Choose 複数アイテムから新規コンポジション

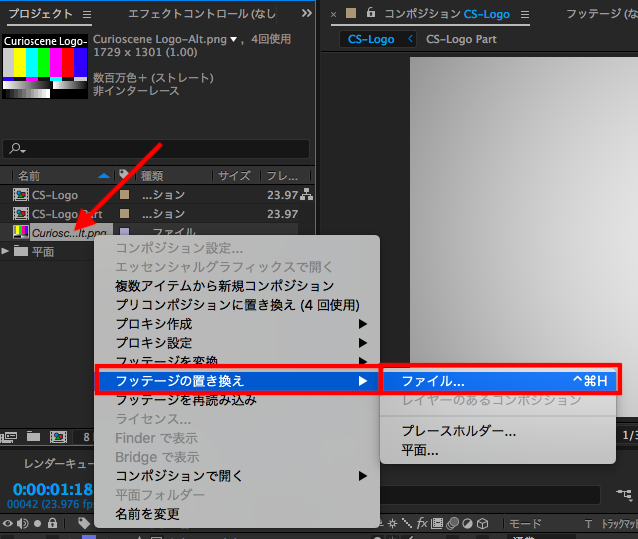pos(224,286)
